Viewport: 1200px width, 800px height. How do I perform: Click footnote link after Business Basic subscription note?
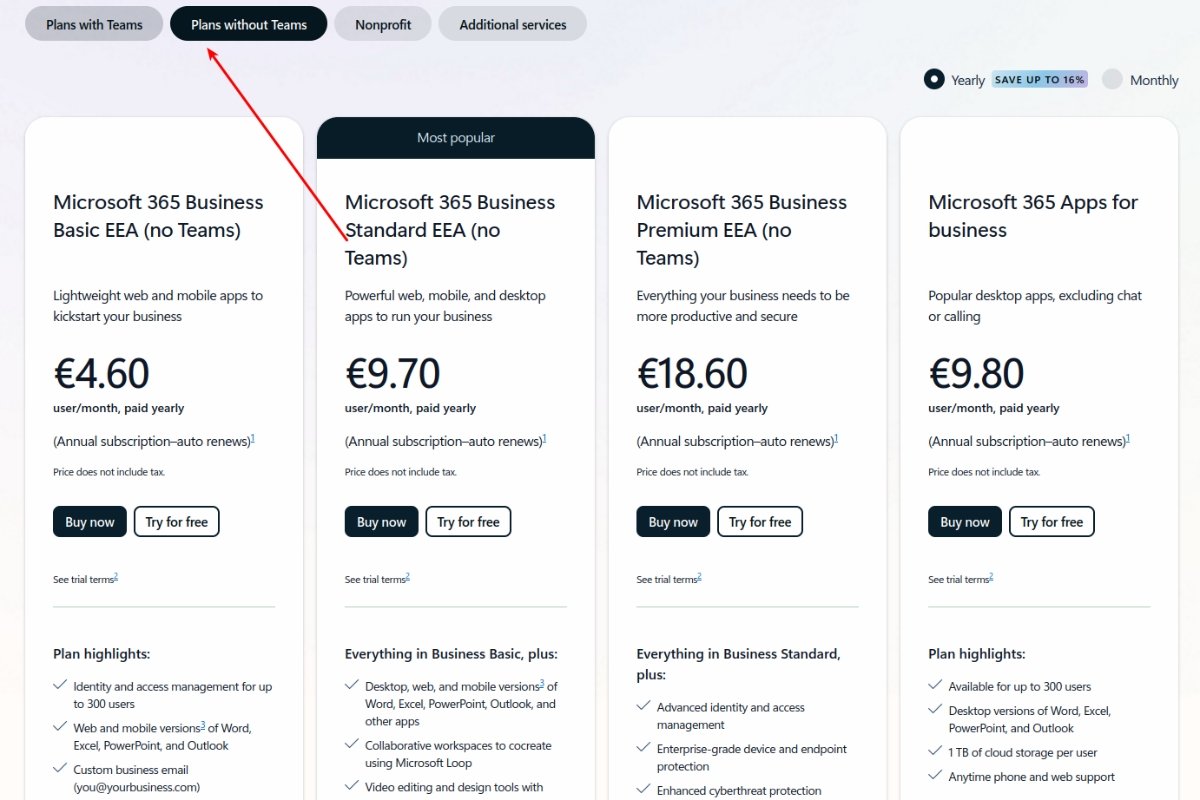(x=252, y=436)
